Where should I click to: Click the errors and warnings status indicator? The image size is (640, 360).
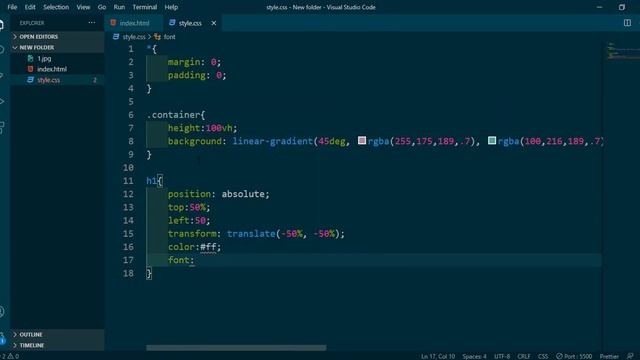pyautogui.click(x=9, y=356)
